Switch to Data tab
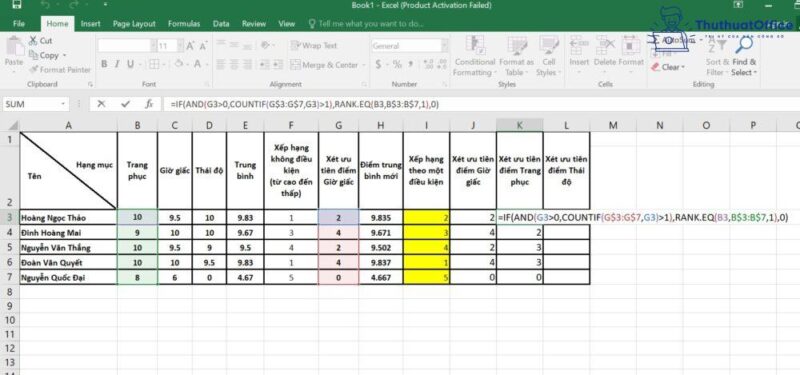This screenshot has height=375, width=800. click(x=221, y=23)
